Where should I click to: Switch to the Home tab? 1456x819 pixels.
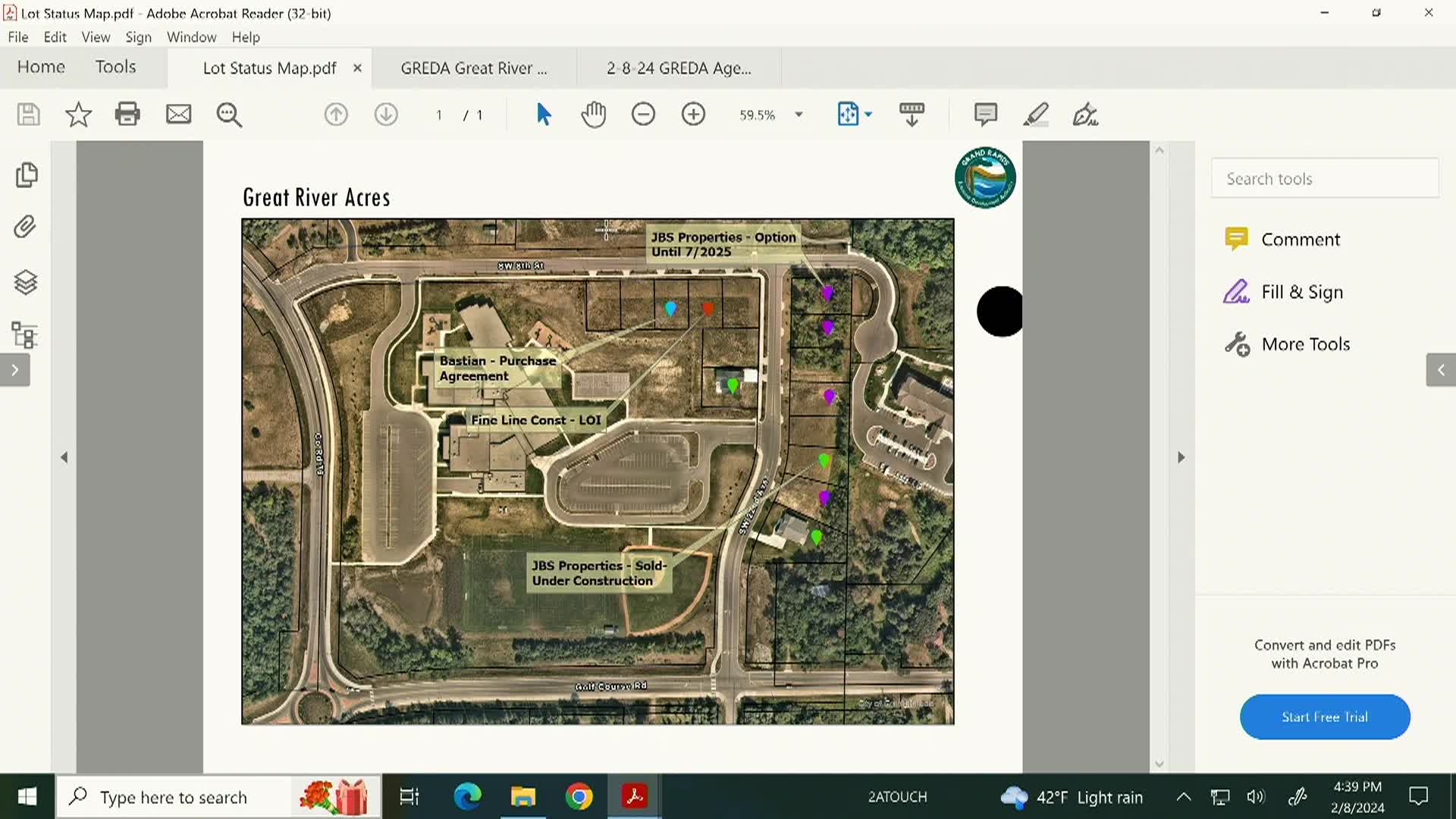(41, 67)
